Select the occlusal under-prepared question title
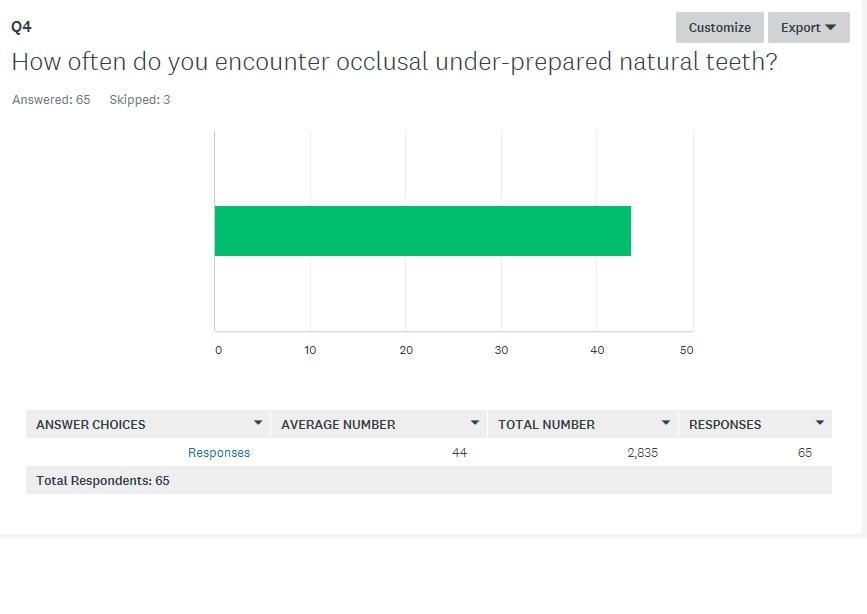The image size is (867, 614). pyautogui.click(x=394, y=61)
